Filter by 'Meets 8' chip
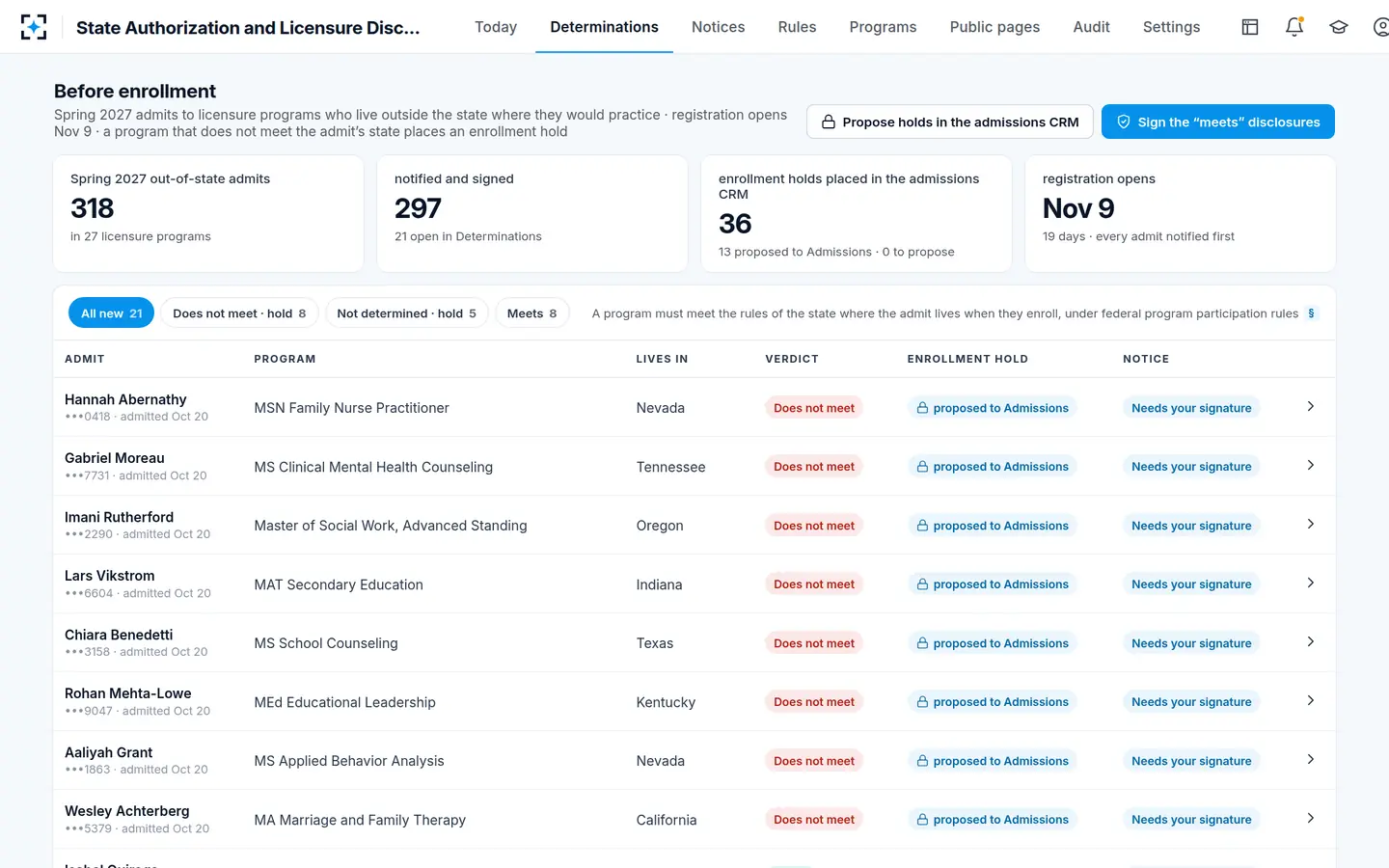The image size is (1389, 868). [531, 313]
